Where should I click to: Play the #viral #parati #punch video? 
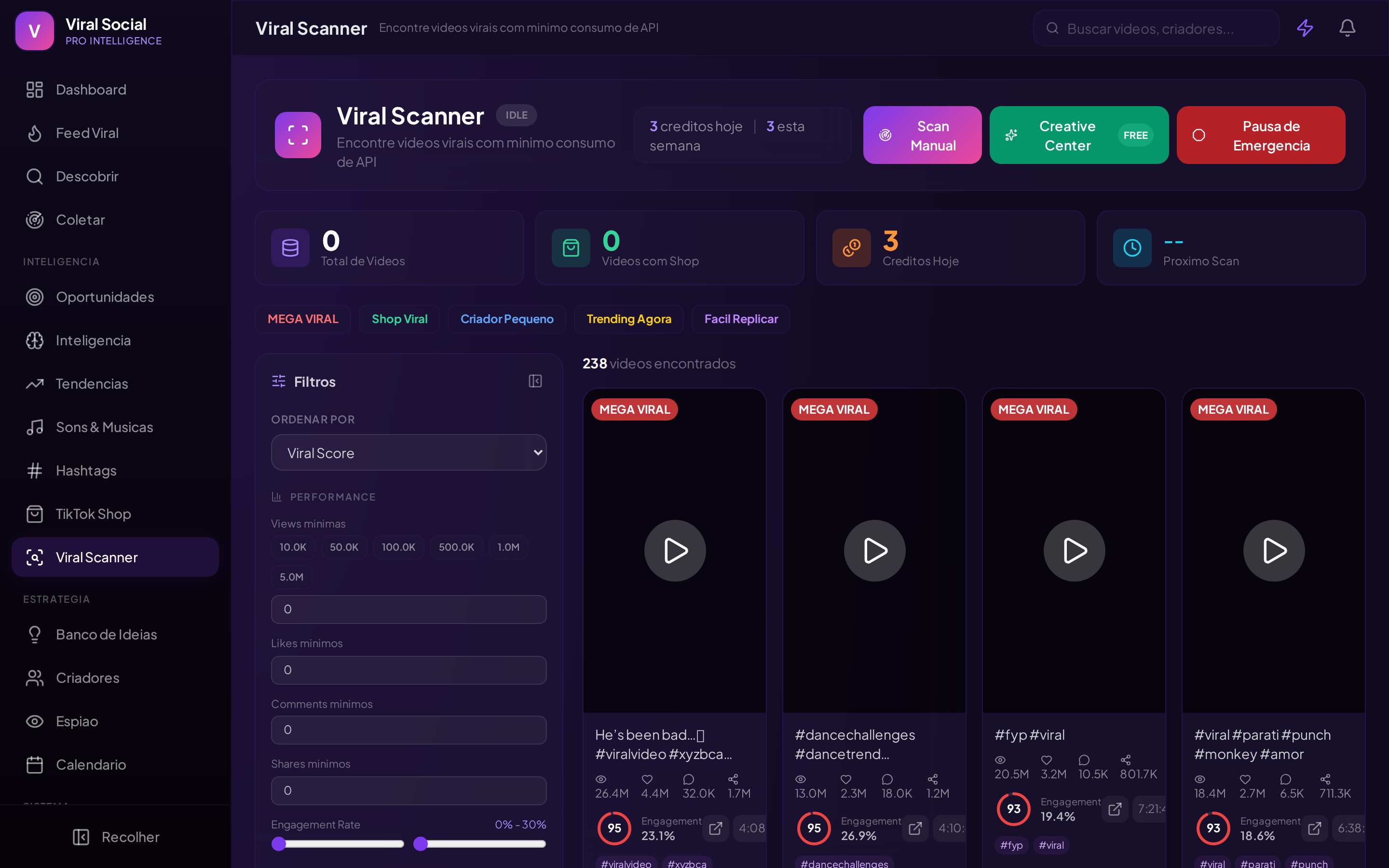pos(1274,551)
